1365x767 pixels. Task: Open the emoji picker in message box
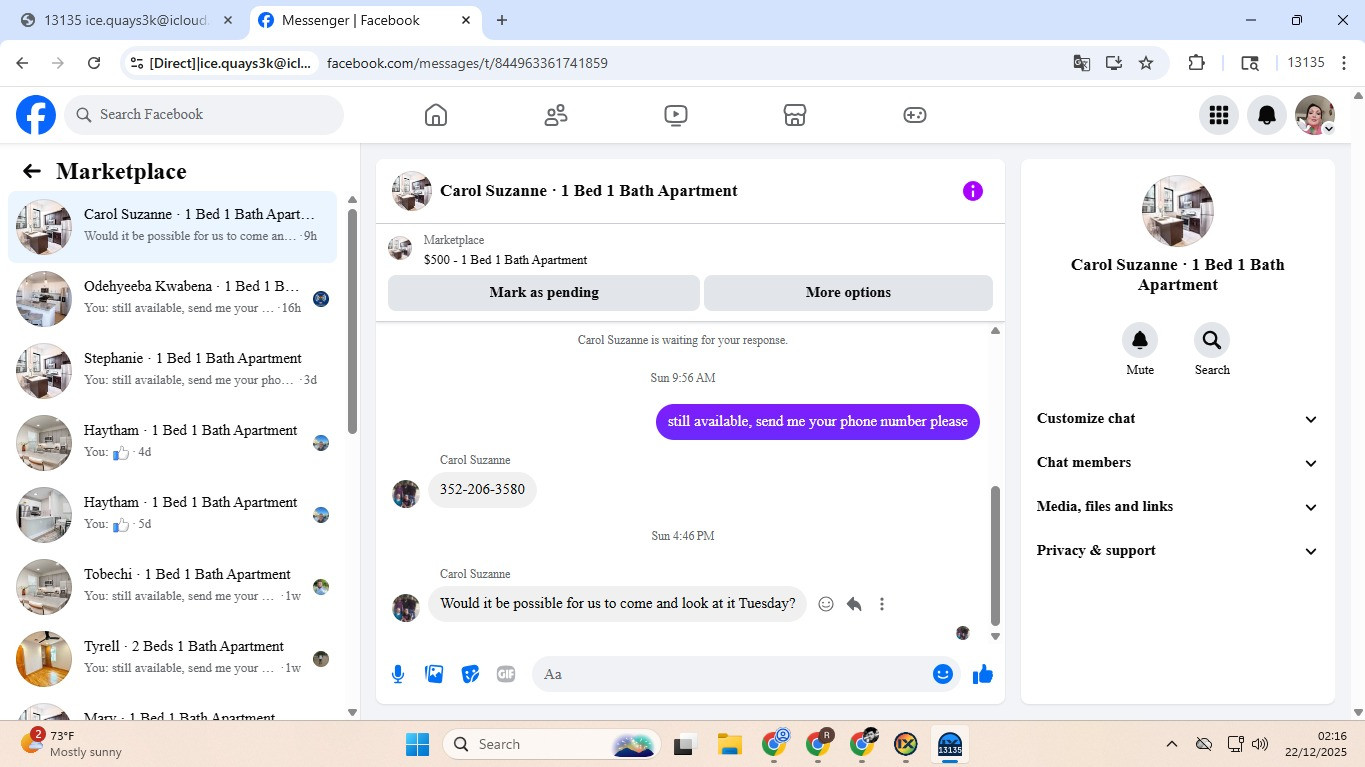pyautogui.click(x=942, y=674)
